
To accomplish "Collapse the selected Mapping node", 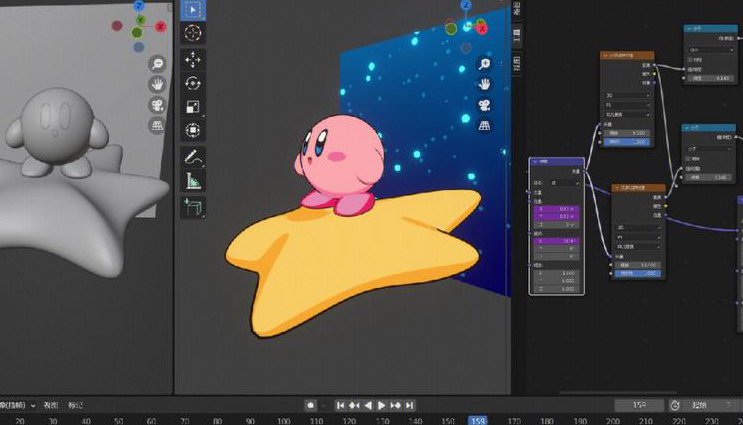I will pyautogui.click(x=535, y=162).
